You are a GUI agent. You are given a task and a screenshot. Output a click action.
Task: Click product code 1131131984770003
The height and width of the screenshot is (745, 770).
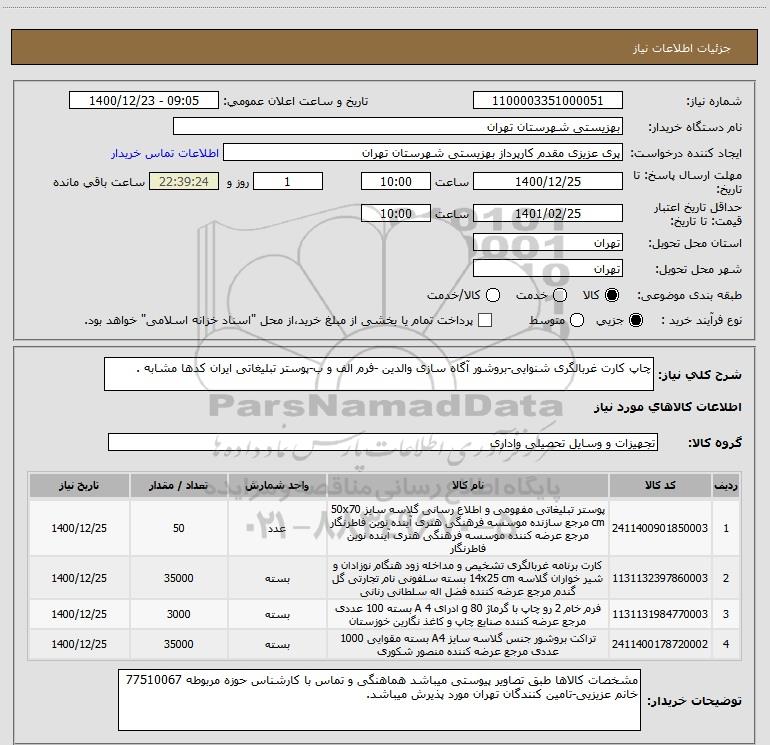pos(660,614)
